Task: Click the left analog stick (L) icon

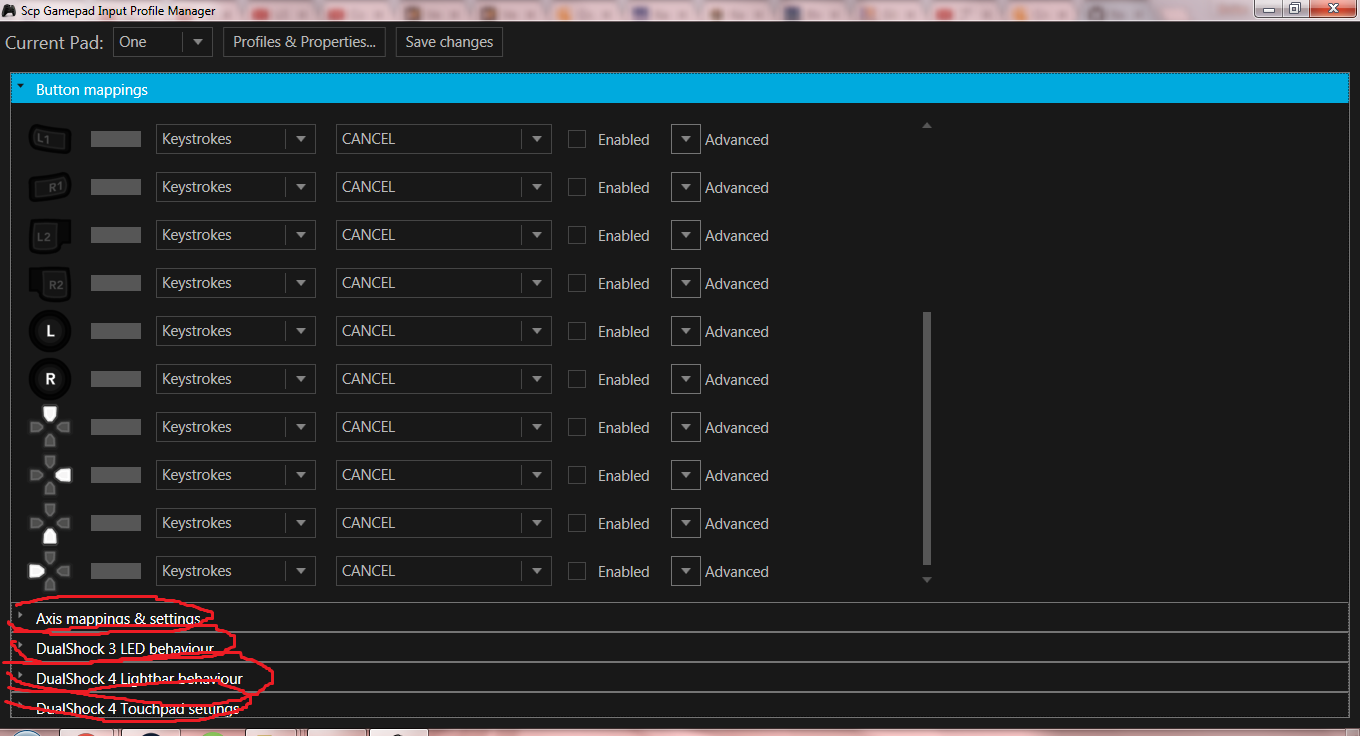Action: coord(50,331)
